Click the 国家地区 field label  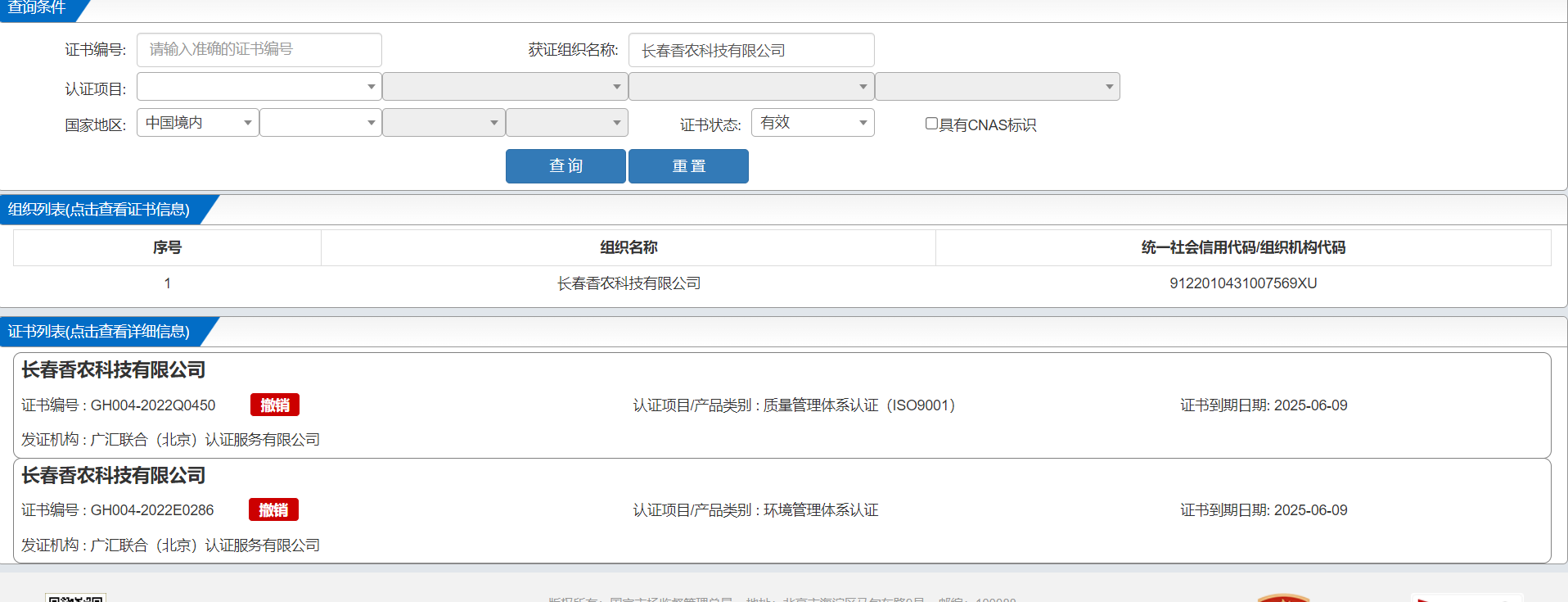[x=96, y=125]
